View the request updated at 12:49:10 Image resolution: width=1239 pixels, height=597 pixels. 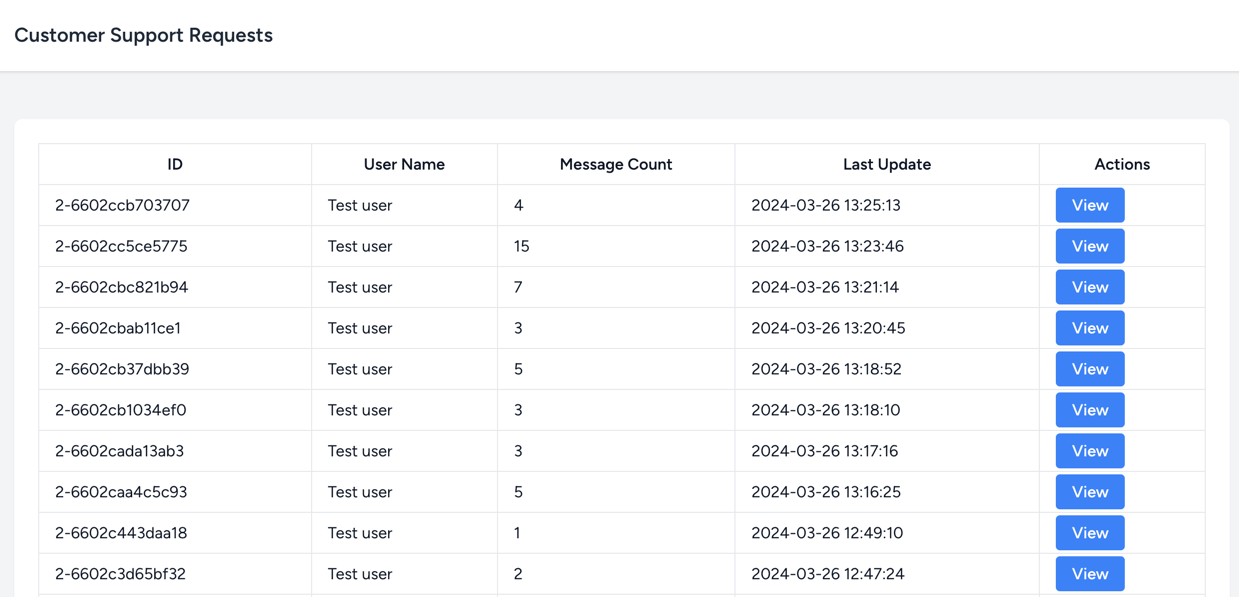click(1090, 533)
